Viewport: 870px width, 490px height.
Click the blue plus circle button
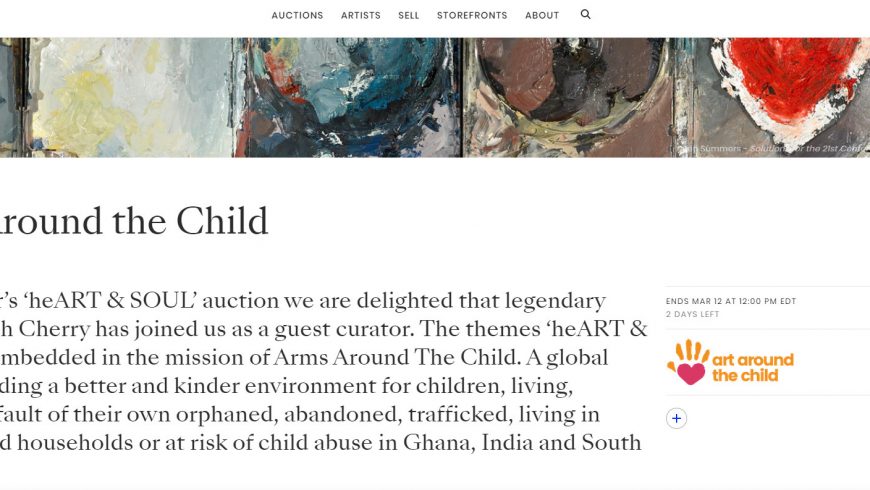coord(677,419)
